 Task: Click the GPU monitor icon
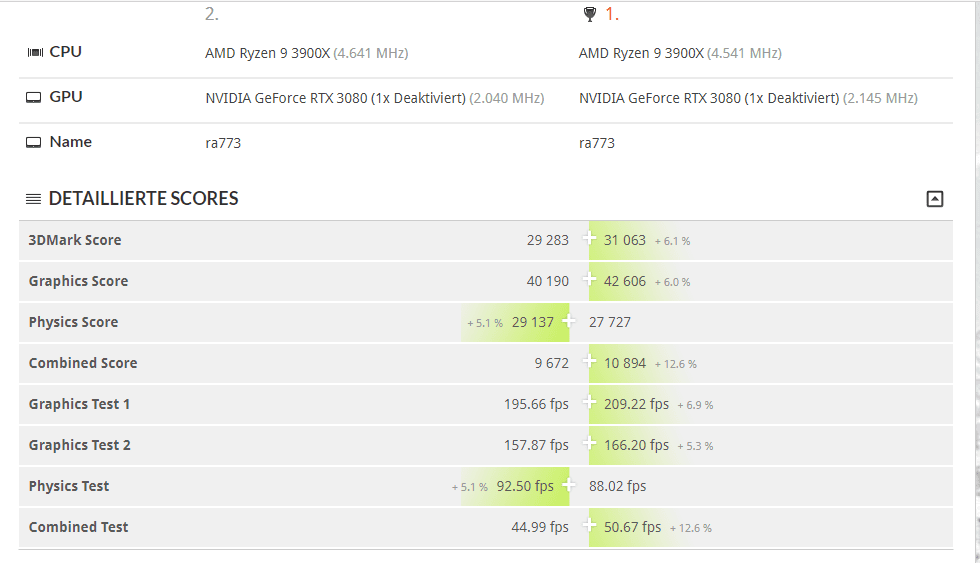pos(34,97)
